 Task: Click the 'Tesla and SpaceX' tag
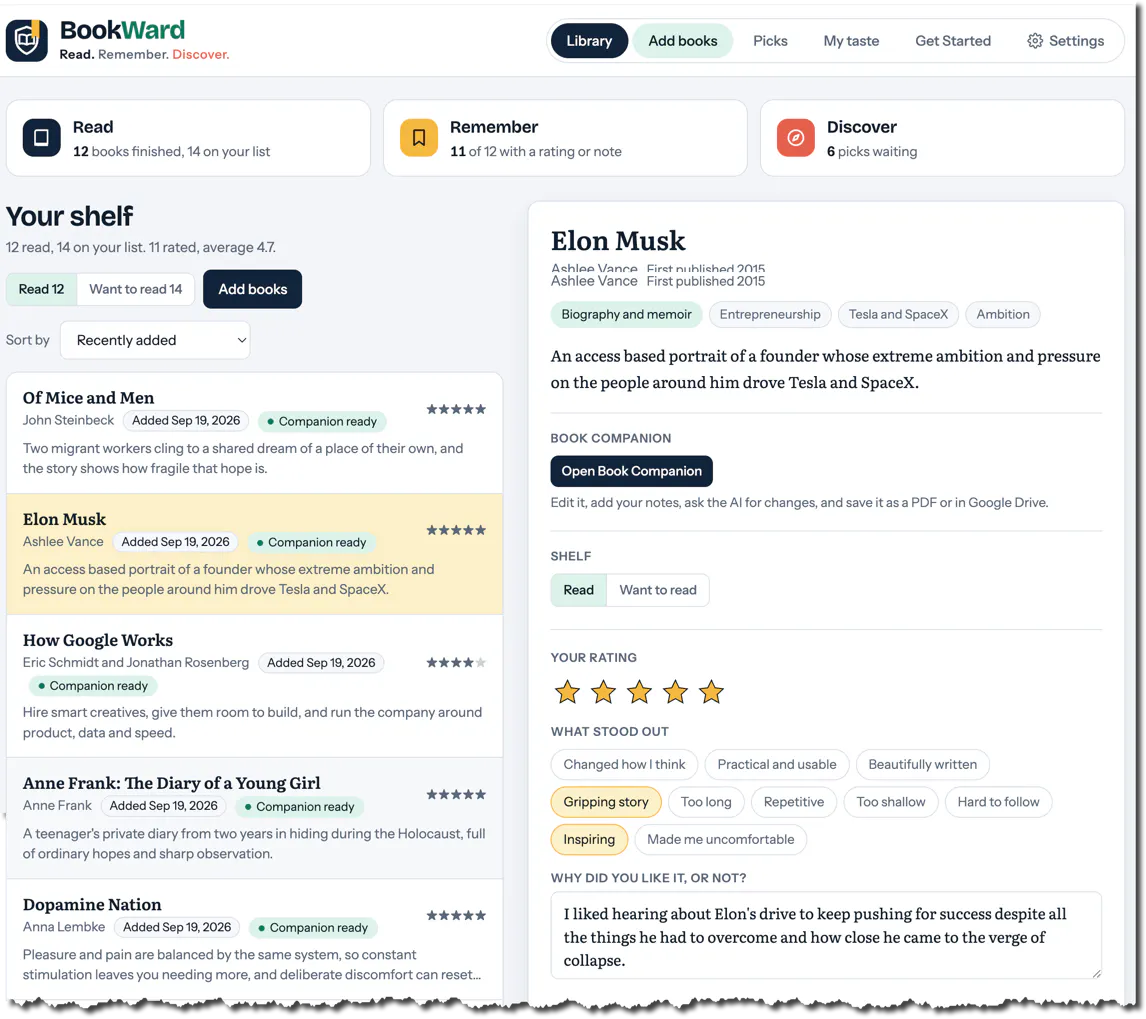(x=898, y=314)
